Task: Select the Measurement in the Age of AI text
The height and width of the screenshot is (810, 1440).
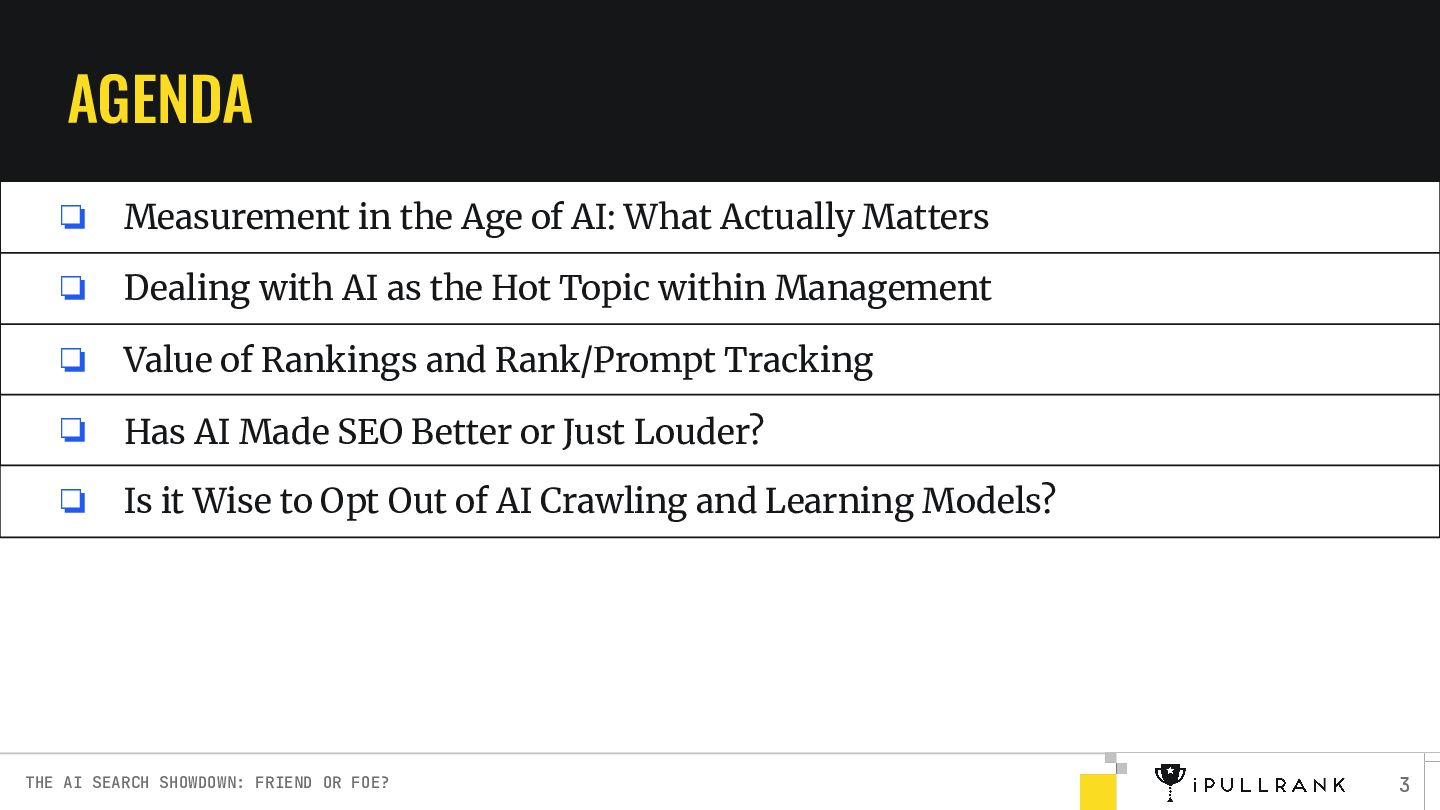Action: click(556, 217)
